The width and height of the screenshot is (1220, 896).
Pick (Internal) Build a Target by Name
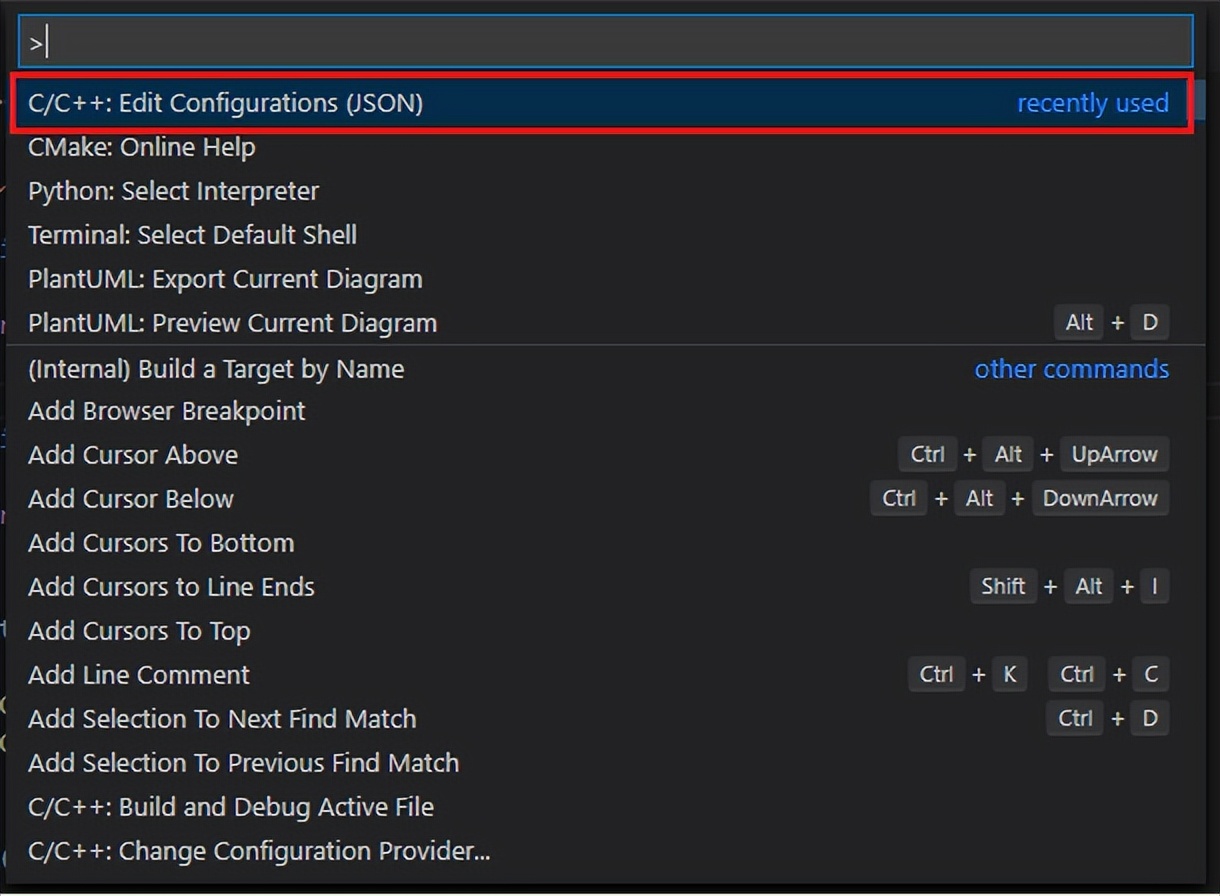click(x=216, y=369)
